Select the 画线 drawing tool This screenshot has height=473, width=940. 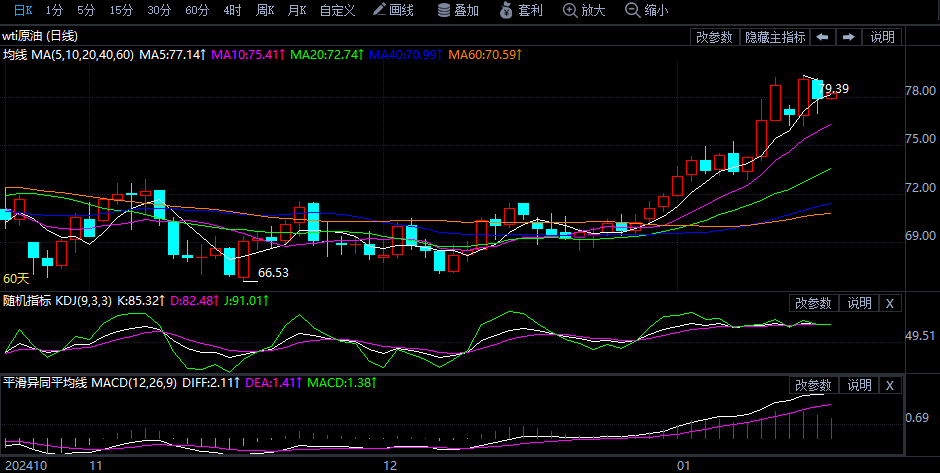pyautogui.click(x=393, y=11)
